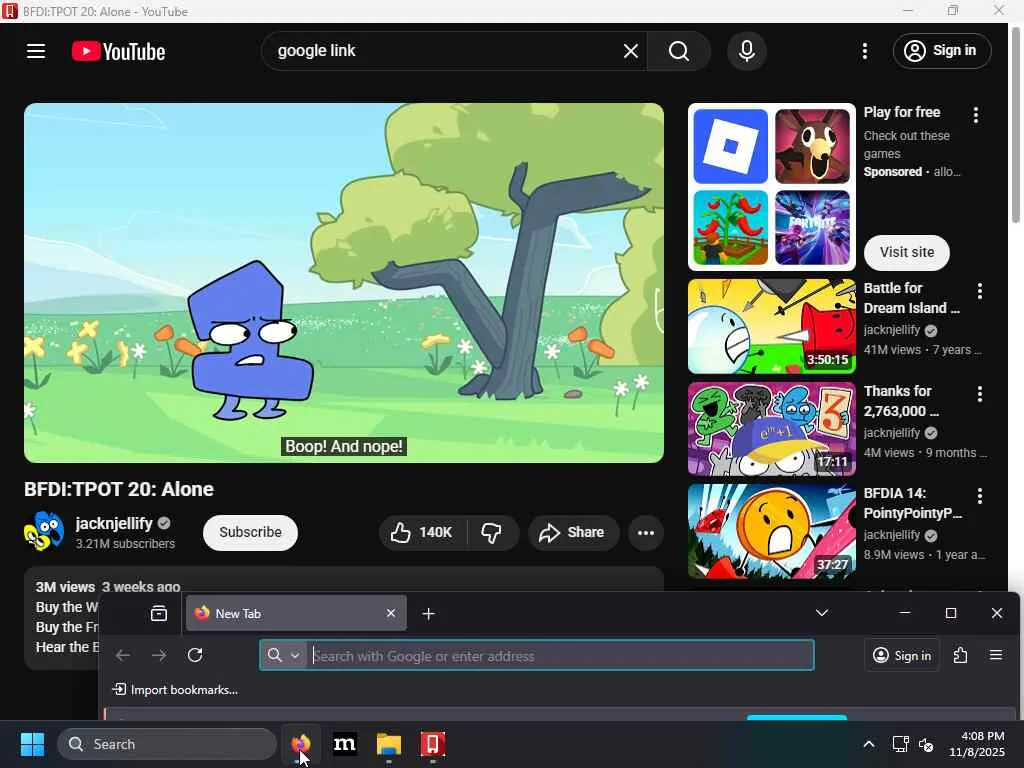Expand the Firefox list all tabs chevron
Image resolution: width=1024 pixels, height=768 pixels.
pyautogui.click(x=822, y=613)
